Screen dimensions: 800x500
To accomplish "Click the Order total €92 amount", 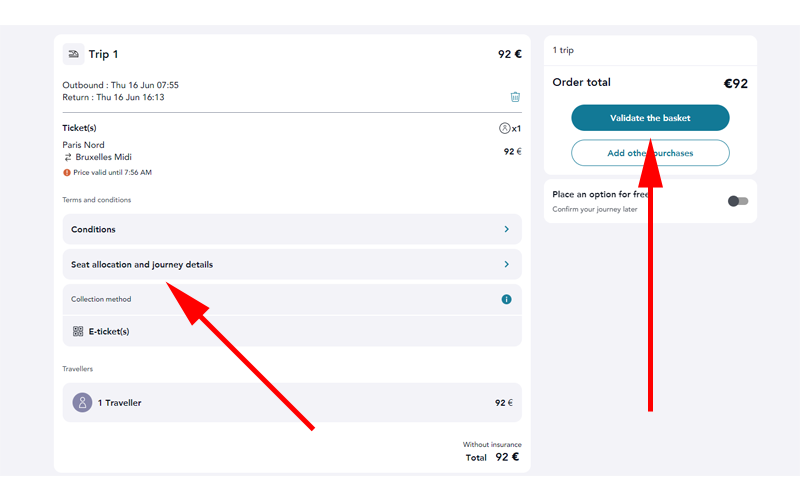I will tap(736, 84).
